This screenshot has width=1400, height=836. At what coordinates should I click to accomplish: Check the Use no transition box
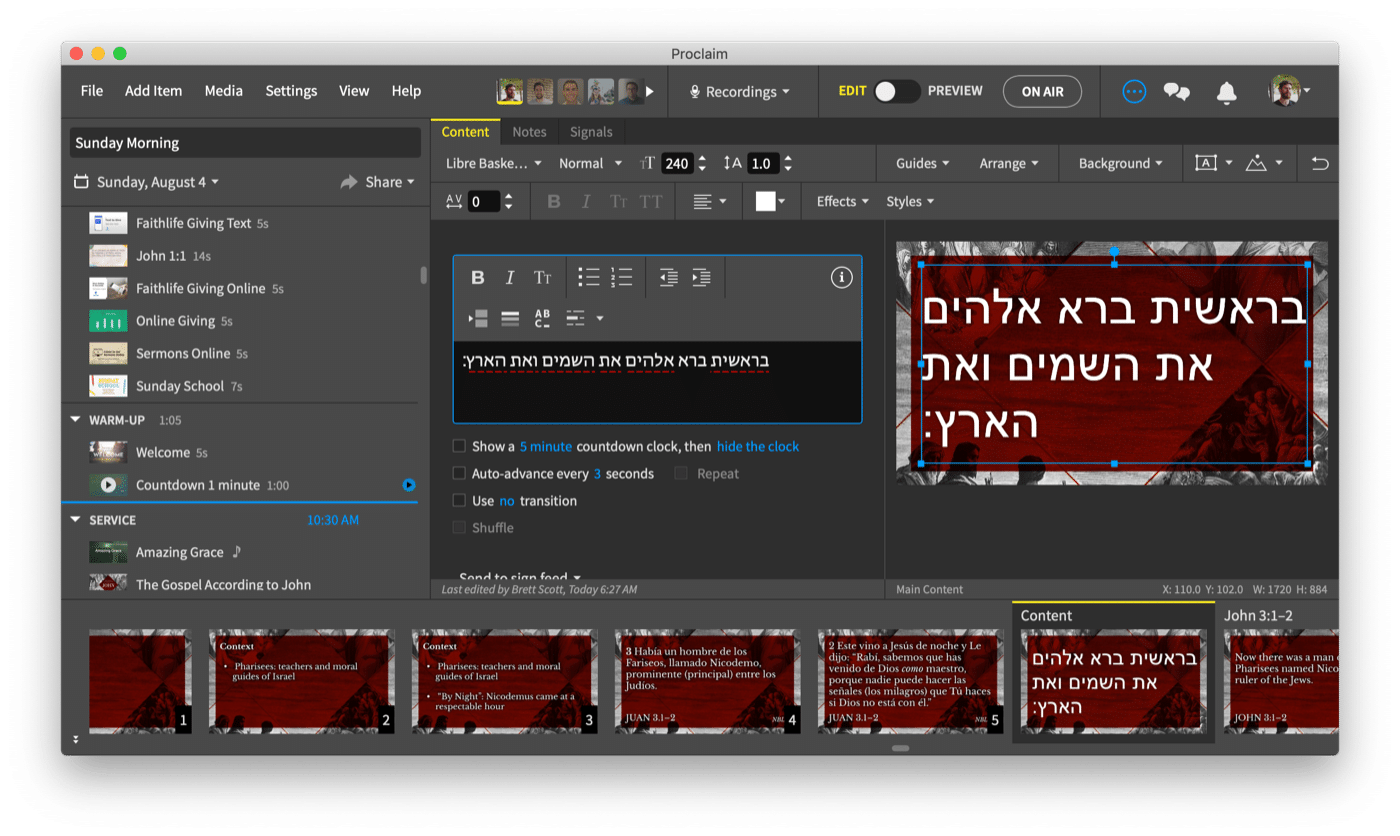459,500
